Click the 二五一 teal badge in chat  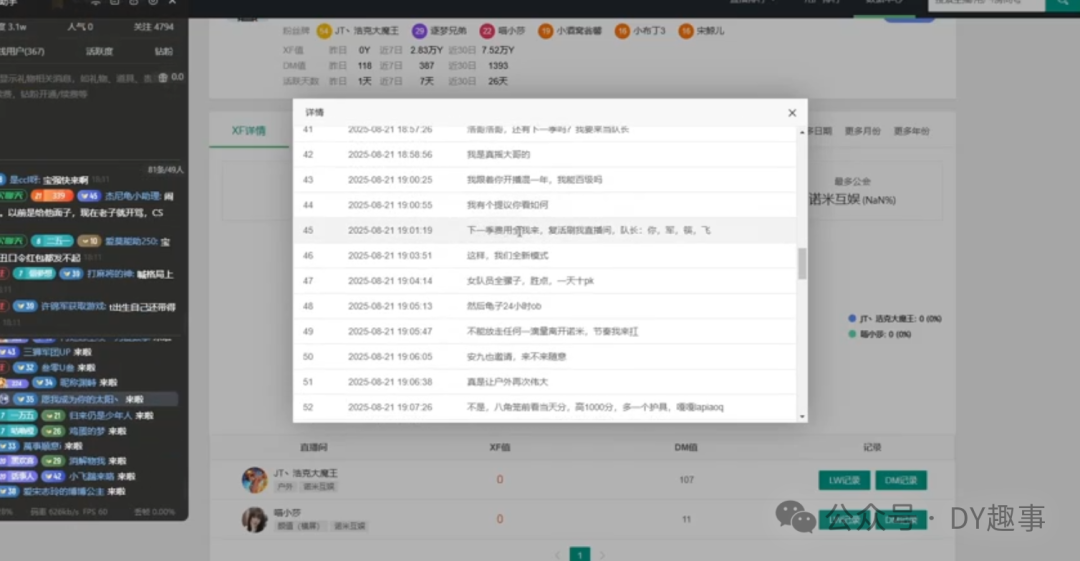click(x=52, y=241)
